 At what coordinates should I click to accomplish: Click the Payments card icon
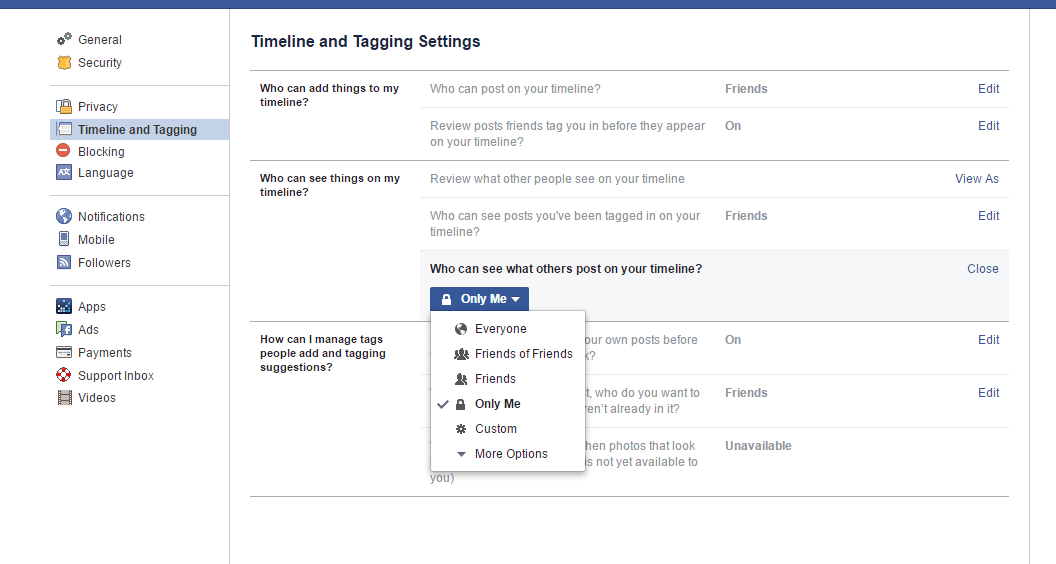pos(64,352)
